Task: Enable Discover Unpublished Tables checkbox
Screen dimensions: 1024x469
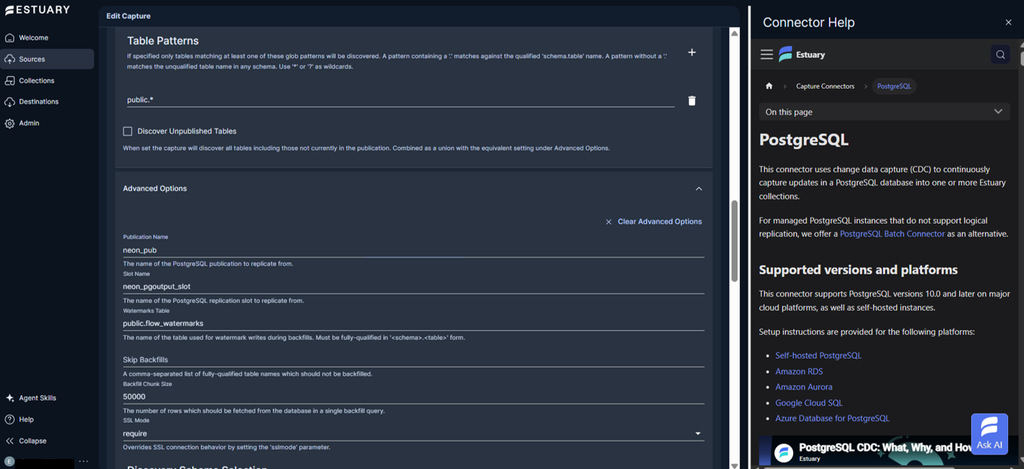Action: [x=128, y=131]
